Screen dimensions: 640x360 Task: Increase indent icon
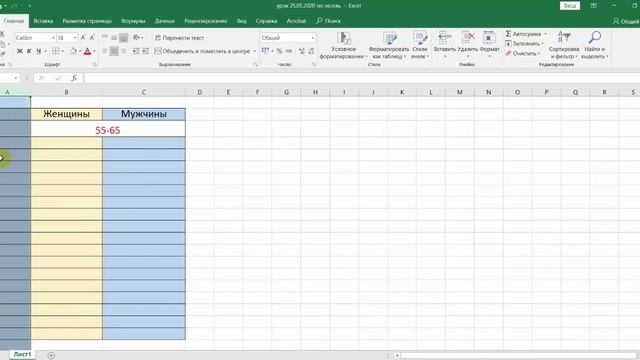point(145,51)
